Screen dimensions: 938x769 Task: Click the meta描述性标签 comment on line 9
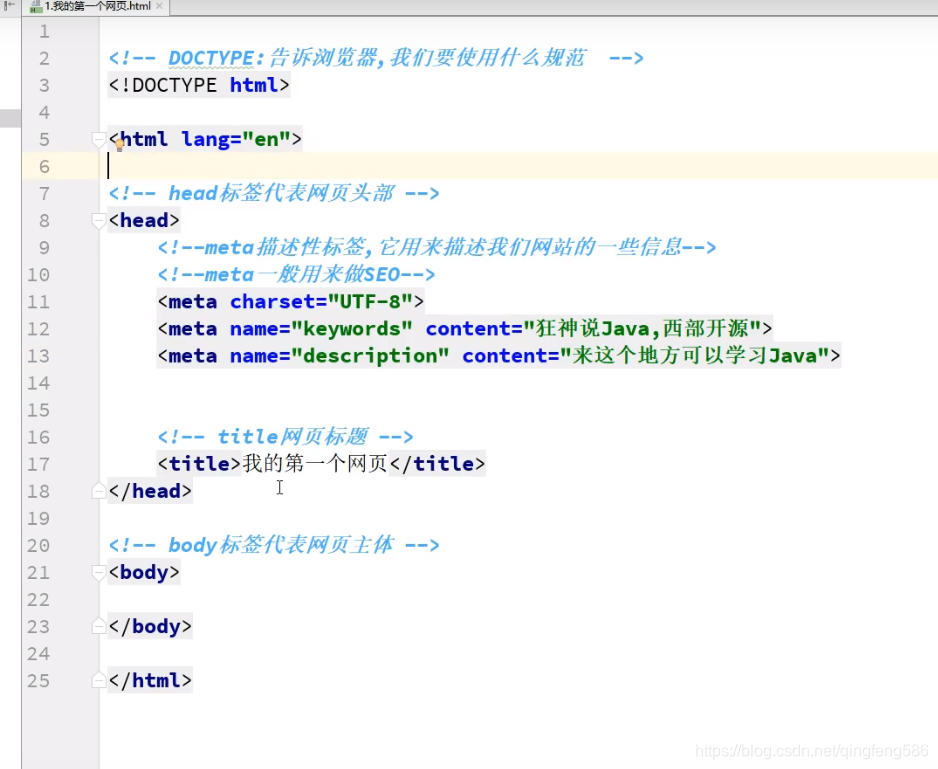437,247
